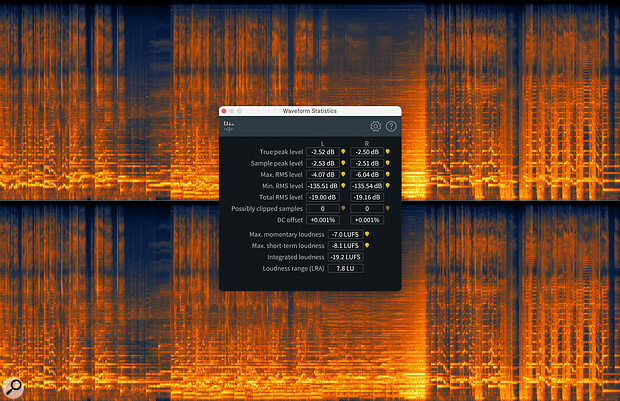This screenshot has width=620, height=401.
Task: Click the Sample peak level label
Action: point(277,163)
